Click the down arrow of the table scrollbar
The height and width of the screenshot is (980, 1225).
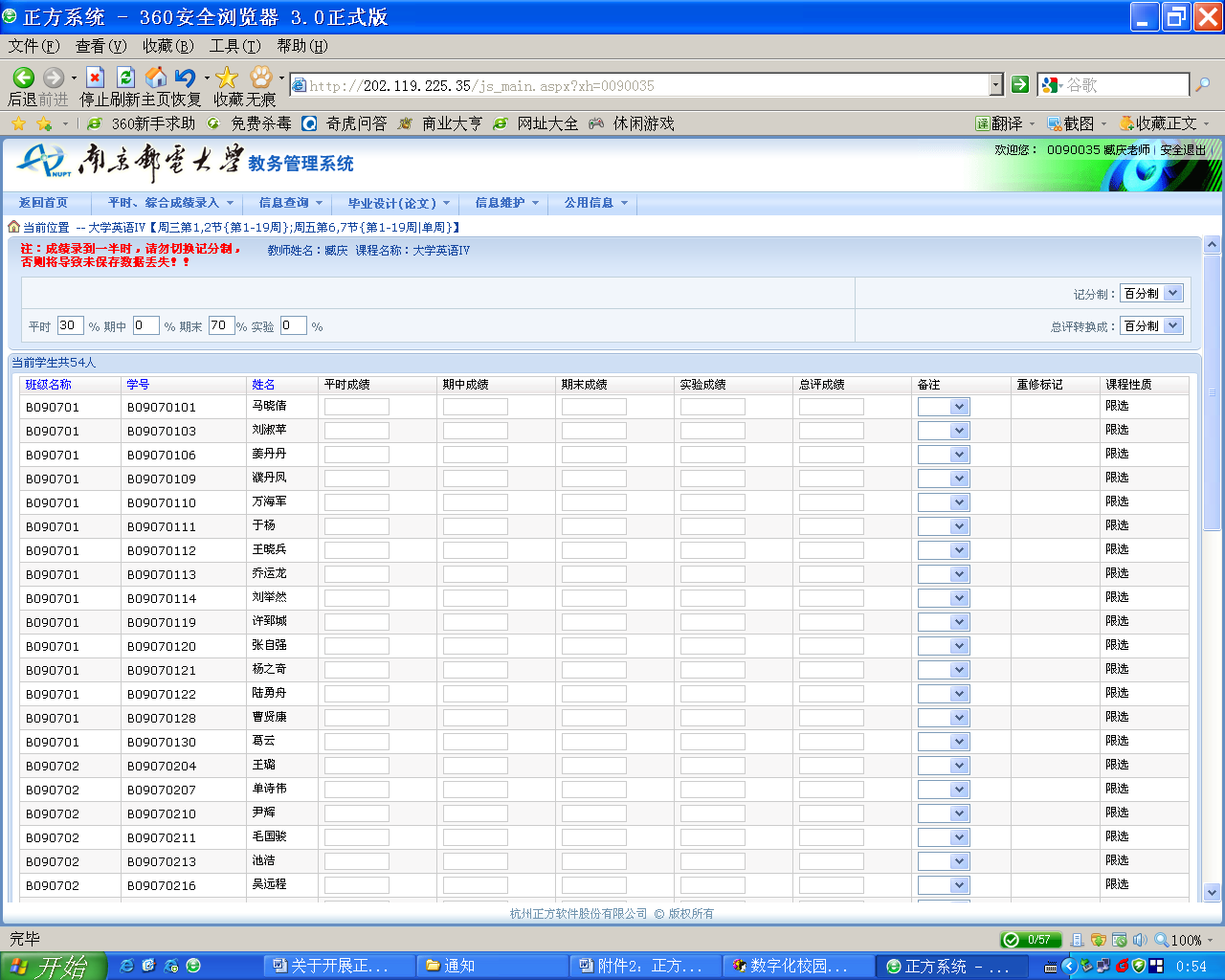pos(1212,892)
